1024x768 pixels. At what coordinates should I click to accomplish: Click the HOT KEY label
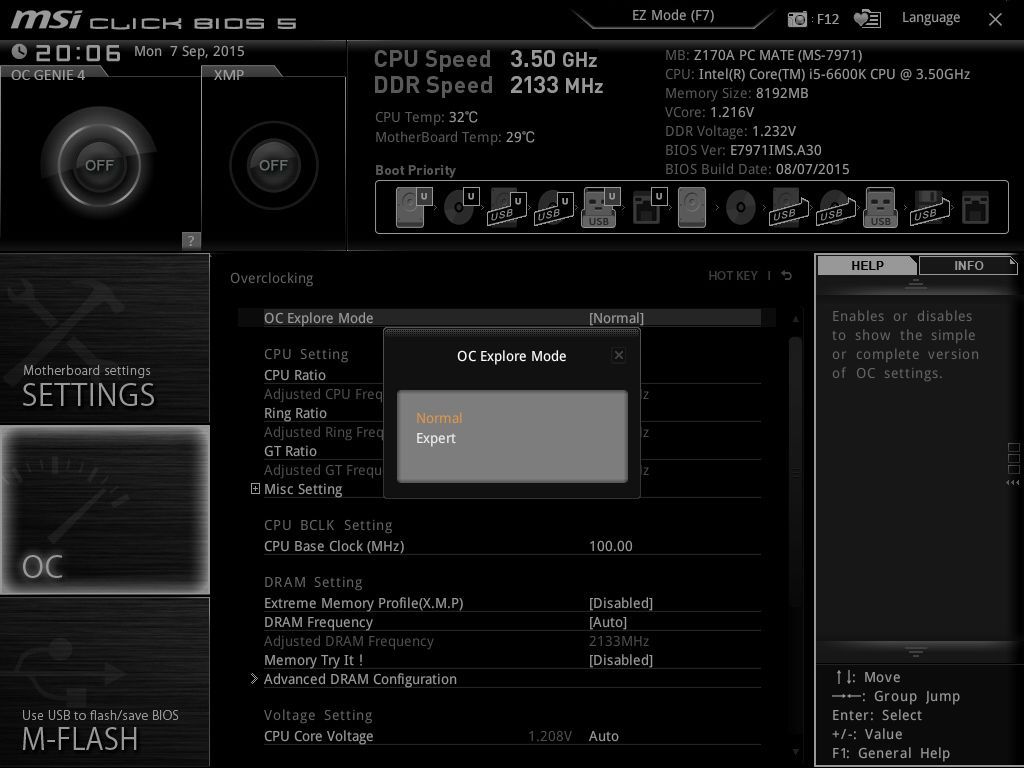point(733,276)
